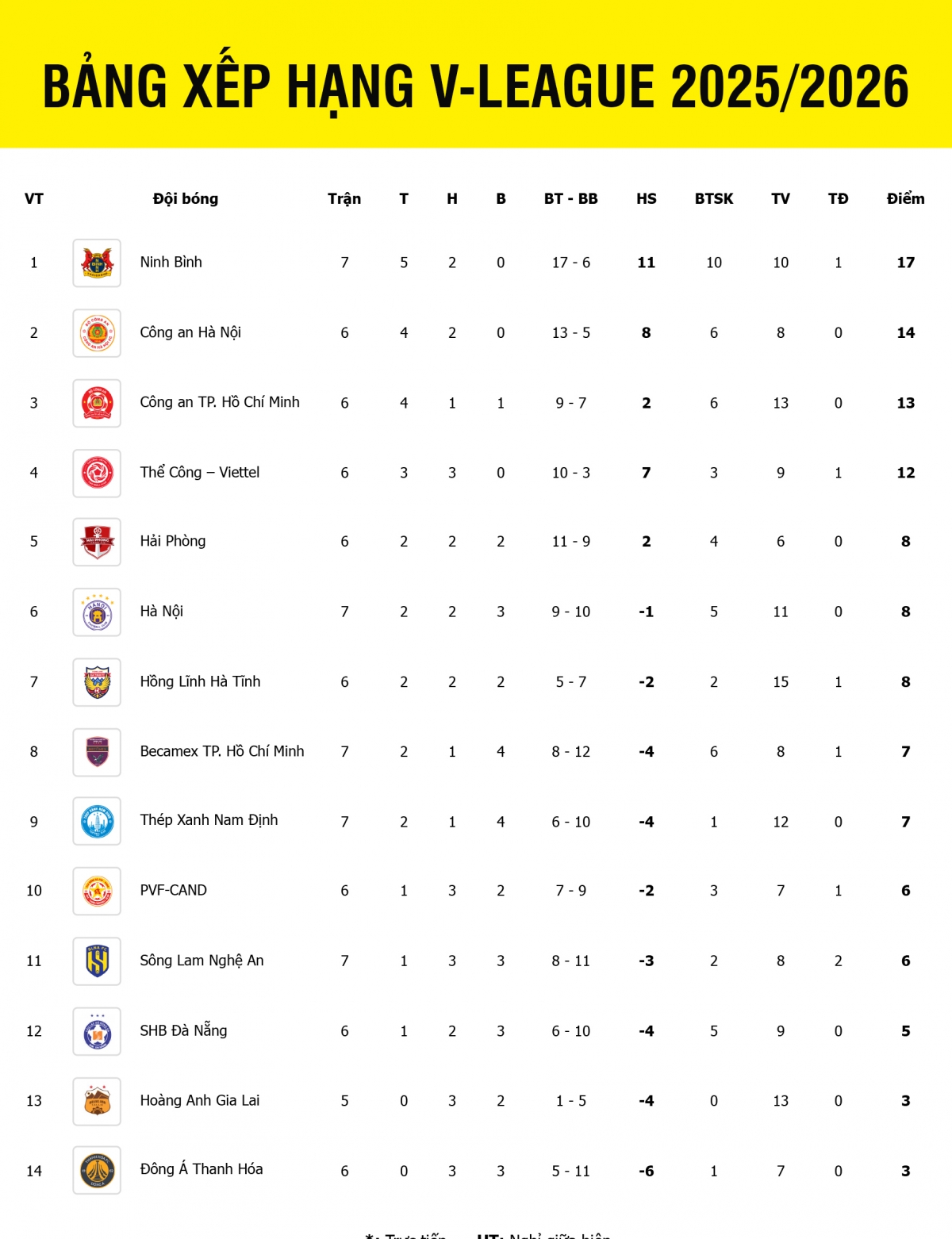The width and height of the screenshot is (952, 1239).
Task: Click the Hải Phòng club badge
Action: tap(97, 542)
